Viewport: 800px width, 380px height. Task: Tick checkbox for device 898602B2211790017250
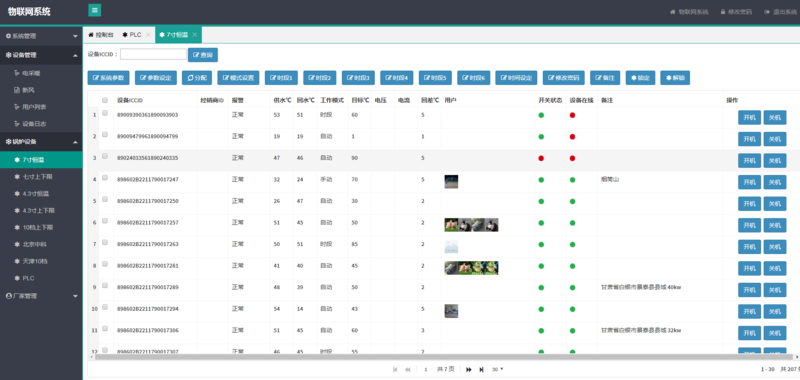(x=105, y=199)
